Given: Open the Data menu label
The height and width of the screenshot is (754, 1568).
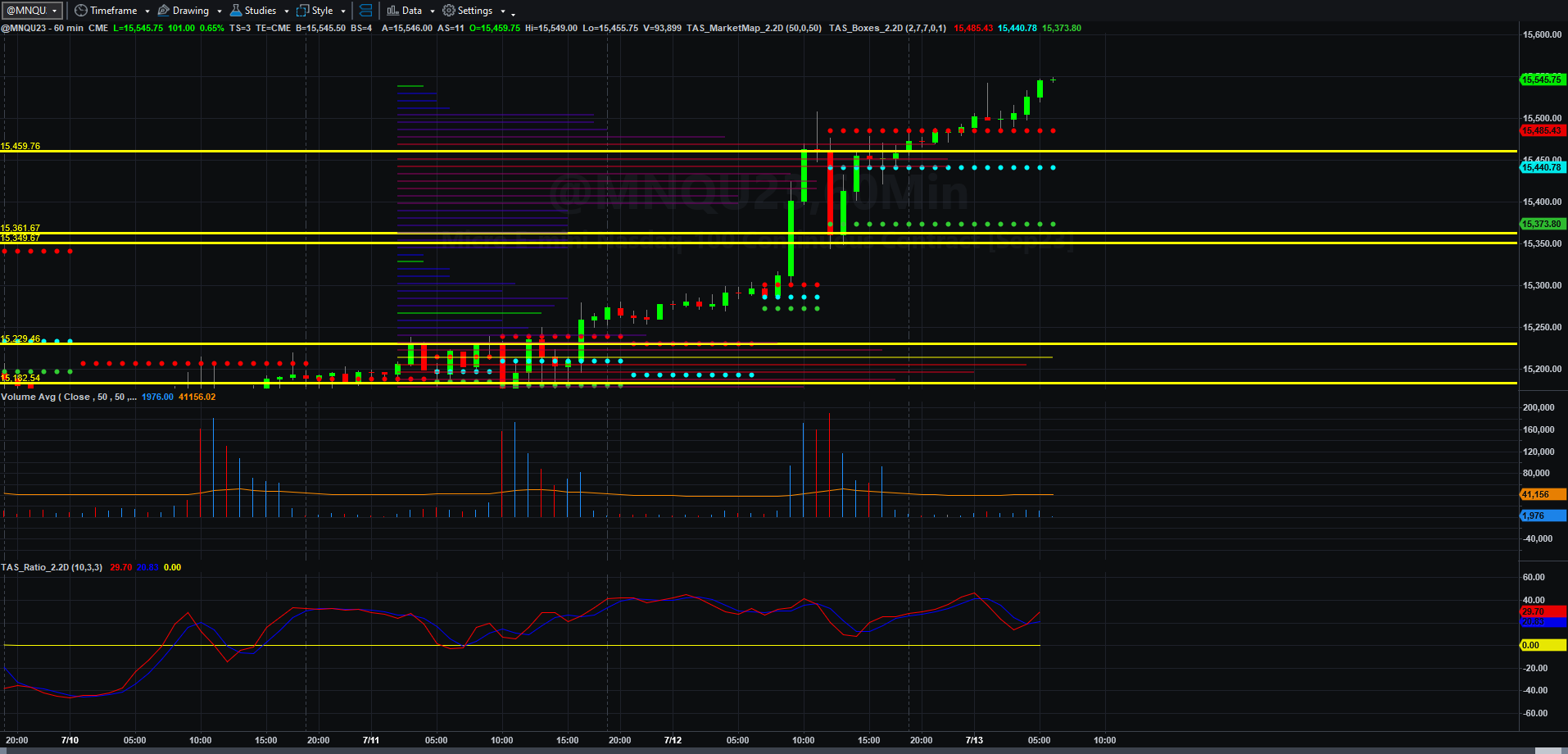Looking at the screenshot, I should pyautogui.click(x=412, y=11).
